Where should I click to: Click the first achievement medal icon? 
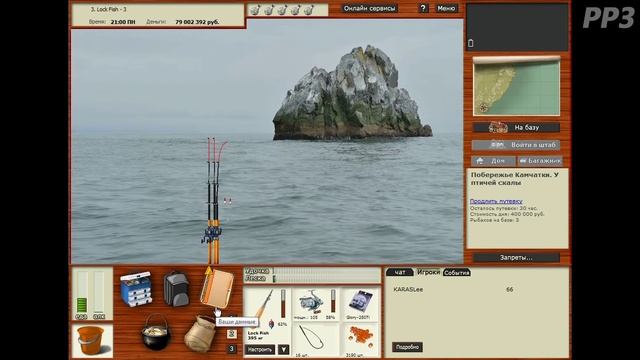[x=255, y=10]
